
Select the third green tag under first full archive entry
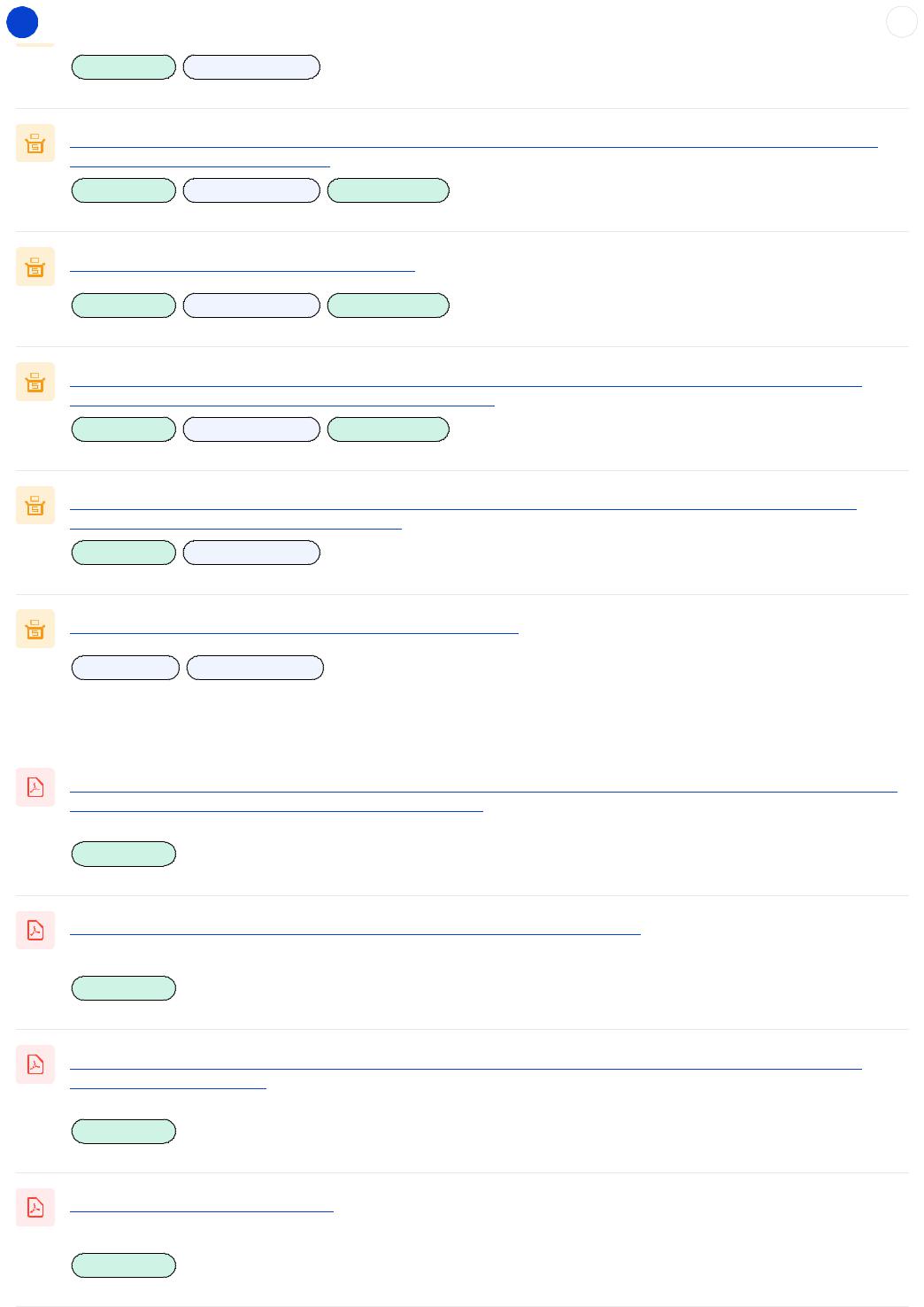(x=389, y=190)
